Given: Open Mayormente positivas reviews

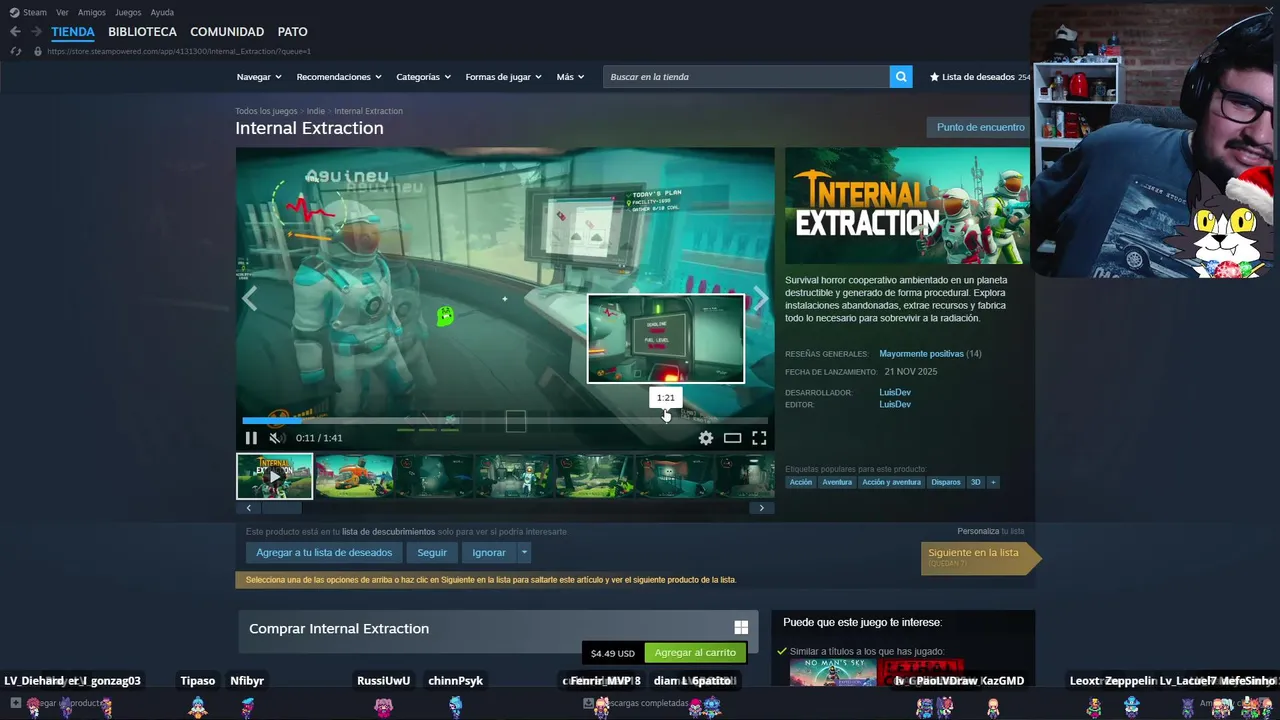Looking at the screenshot, I should click(x=921, y=354).
